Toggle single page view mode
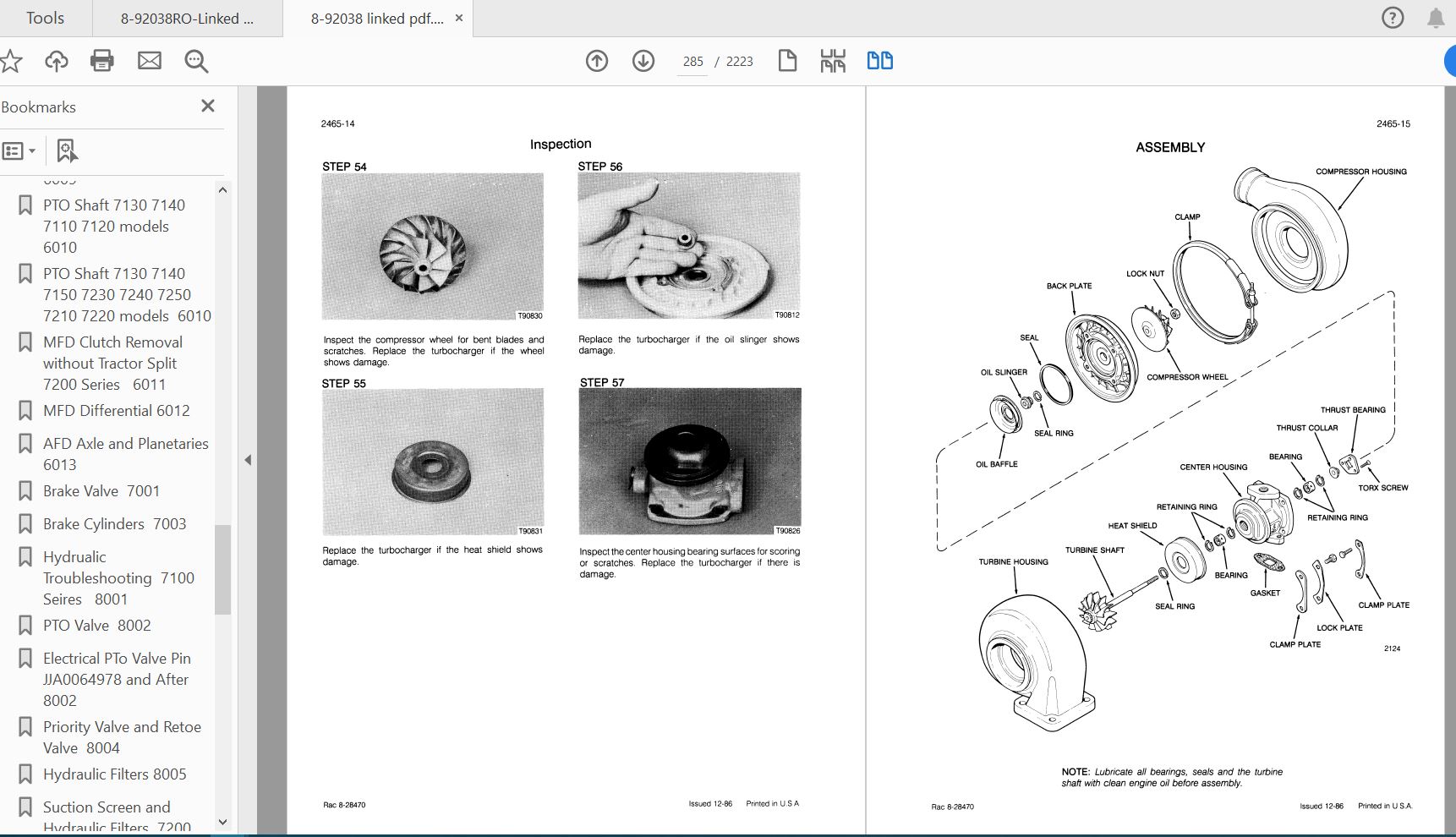This screenshot has width=1456, height=837. [x=787, y=61]
